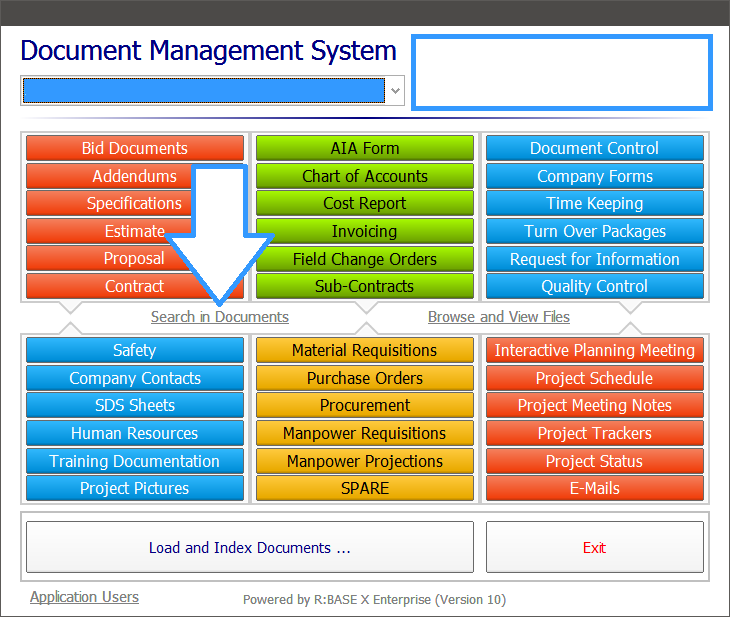
Task: View SDS Sheets
Action: click(134, 405)
